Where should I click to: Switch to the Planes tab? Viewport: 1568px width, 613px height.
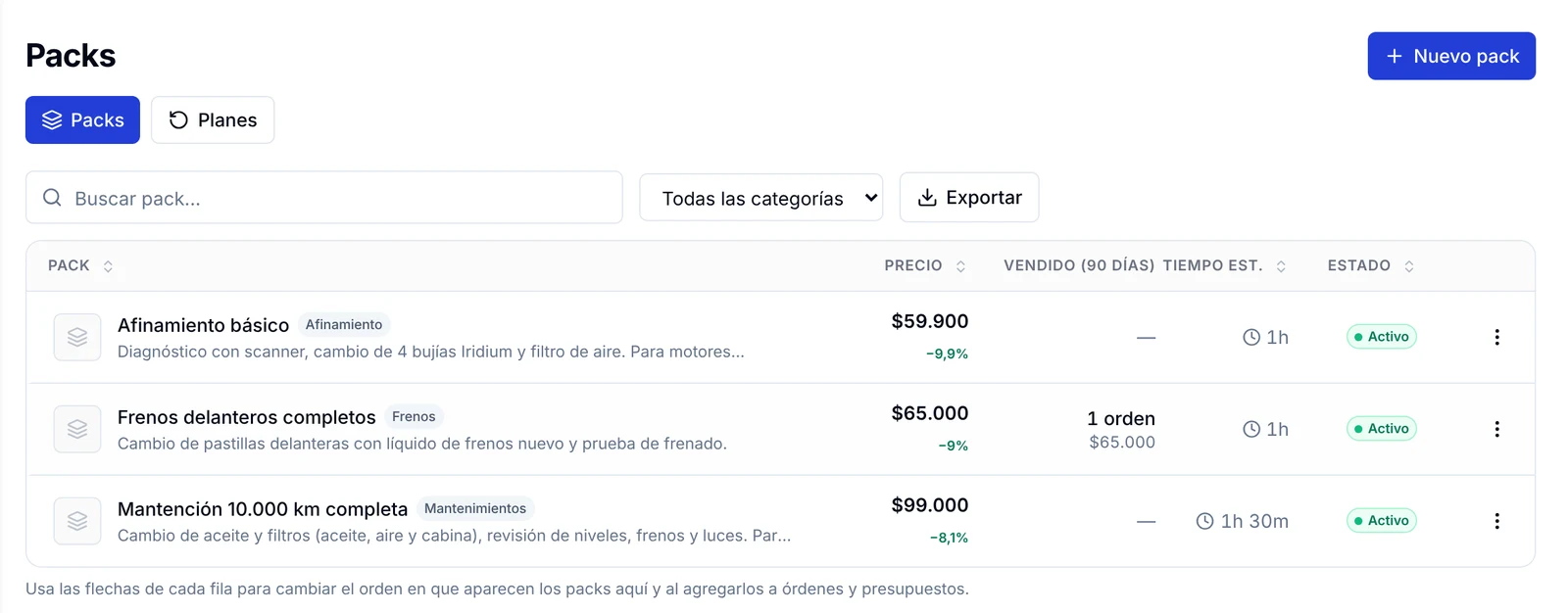(x=213, y=119)
